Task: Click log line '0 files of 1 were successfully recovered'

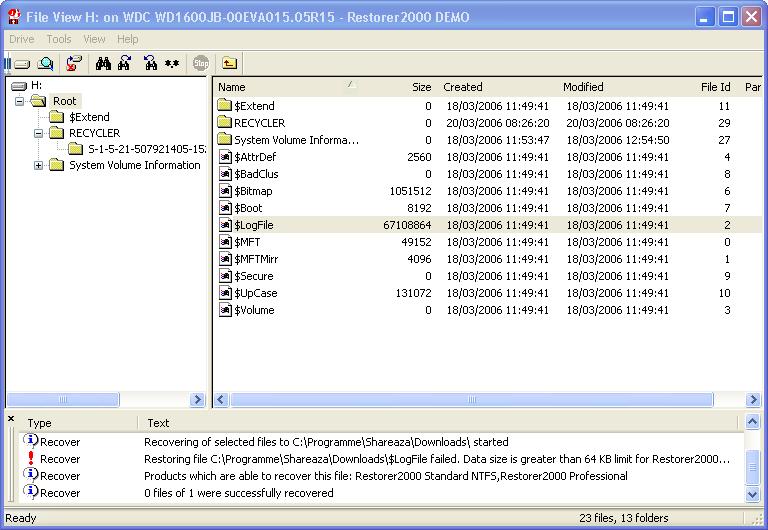Action: click(x=239, y=493)
